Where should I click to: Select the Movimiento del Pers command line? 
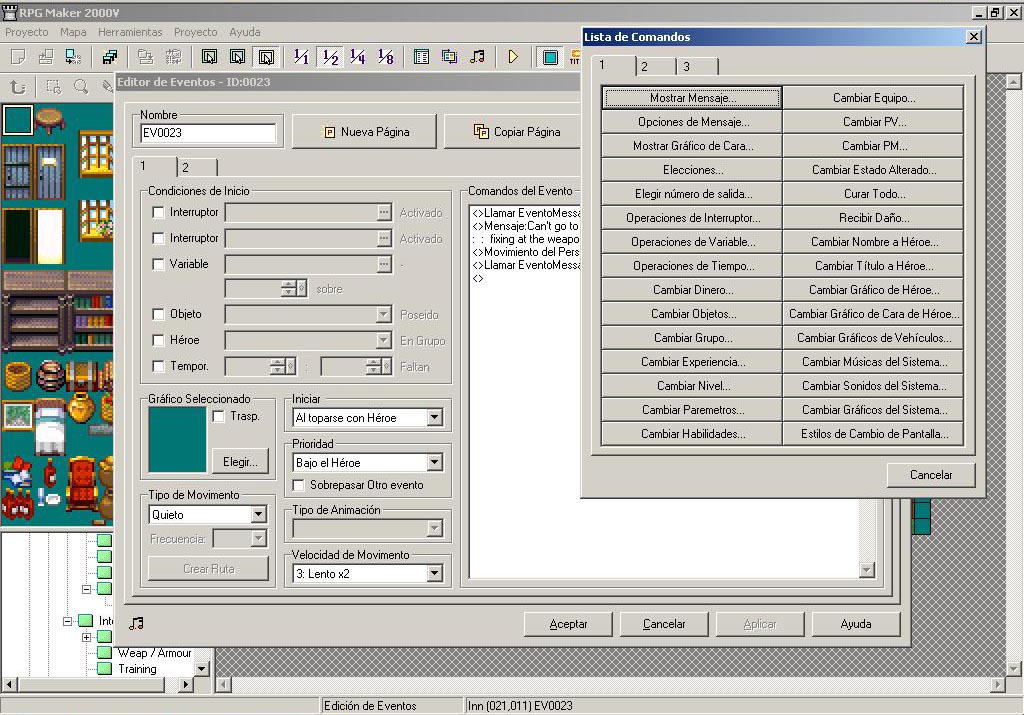(x=526, y=252)
